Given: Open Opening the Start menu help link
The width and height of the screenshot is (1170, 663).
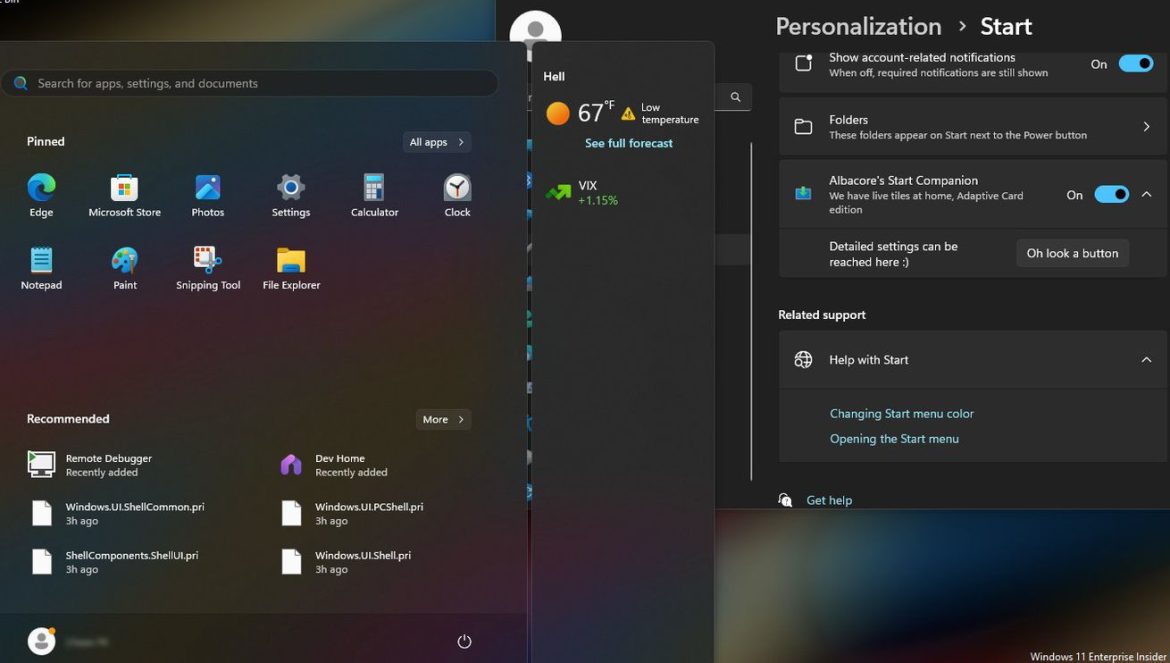Looking at the screenshot, I should [894, 439].
